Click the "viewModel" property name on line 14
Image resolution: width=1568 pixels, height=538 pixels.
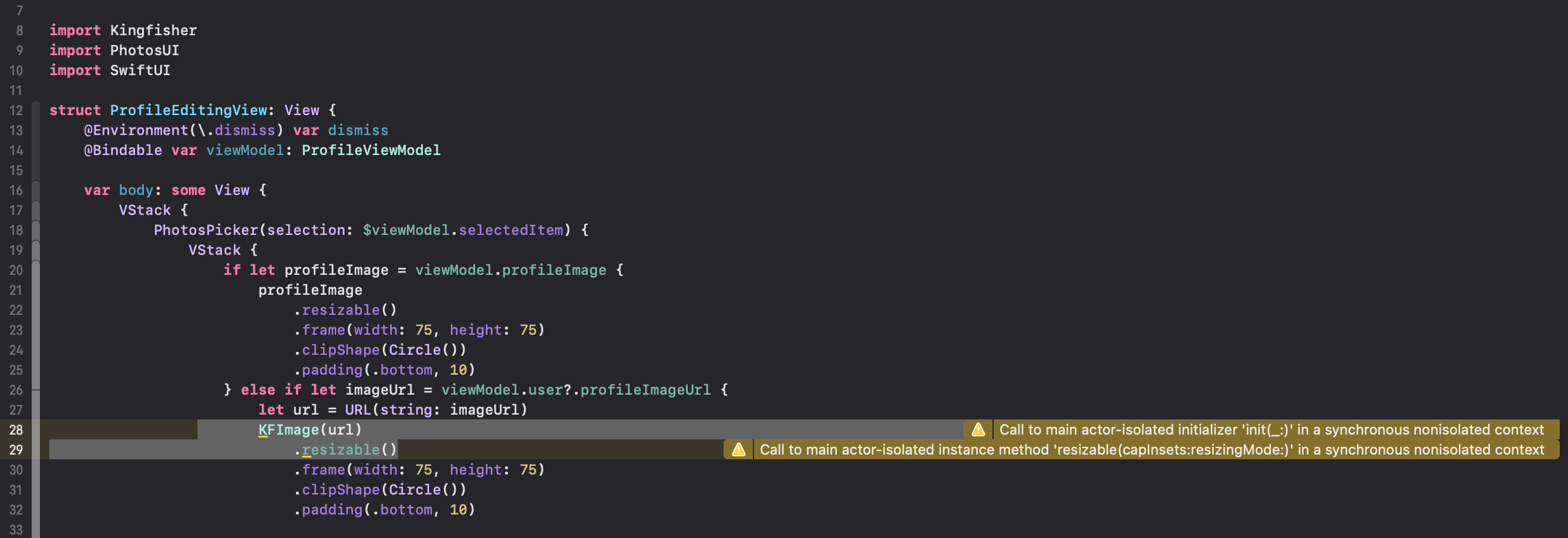pyautogui.click(x=245, y=150)
